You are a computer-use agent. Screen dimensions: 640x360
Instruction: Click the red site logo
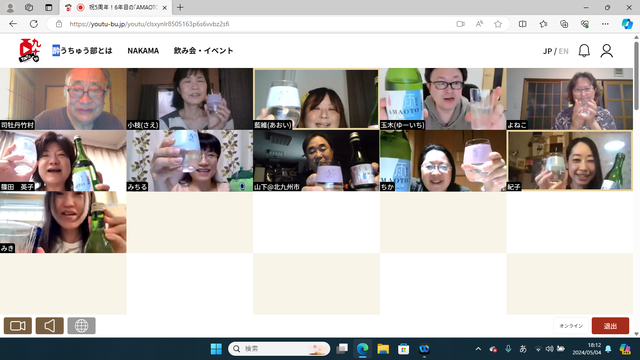pos(30,50)
